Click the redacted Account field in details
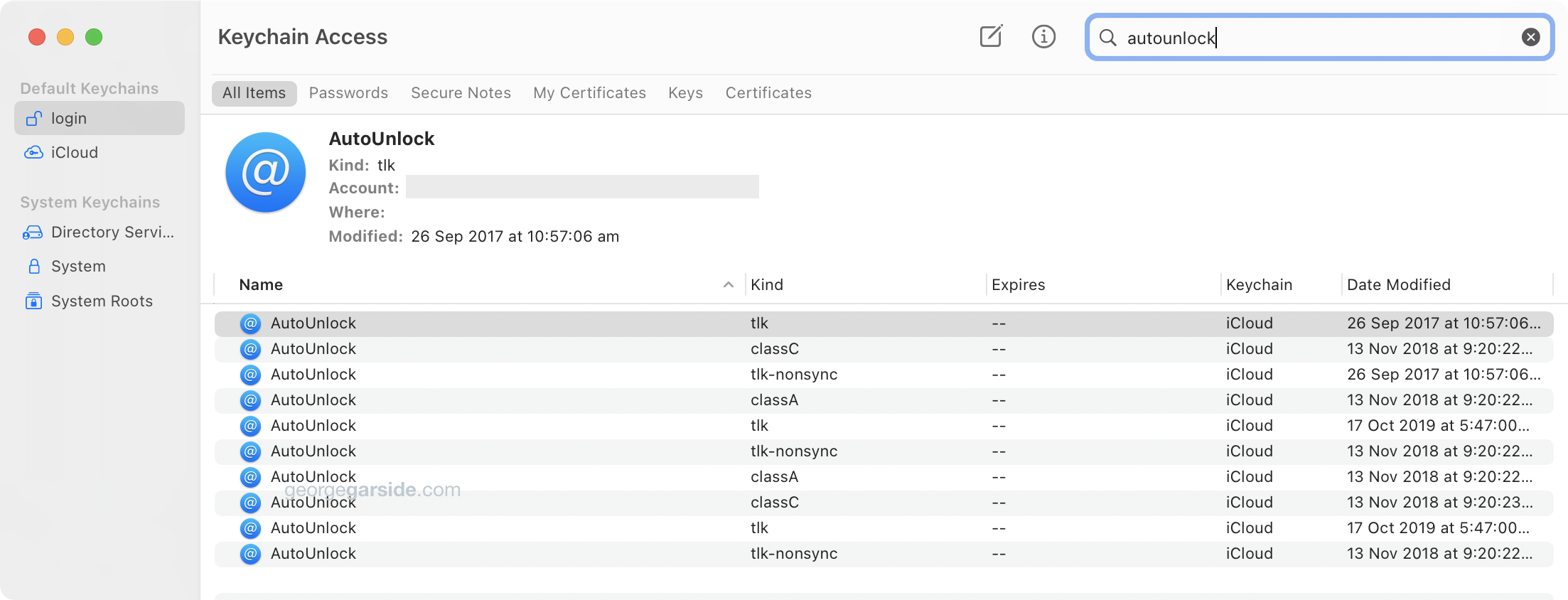Image resolution: width=1568 pixels, height=600 pixels. point(582,187)
